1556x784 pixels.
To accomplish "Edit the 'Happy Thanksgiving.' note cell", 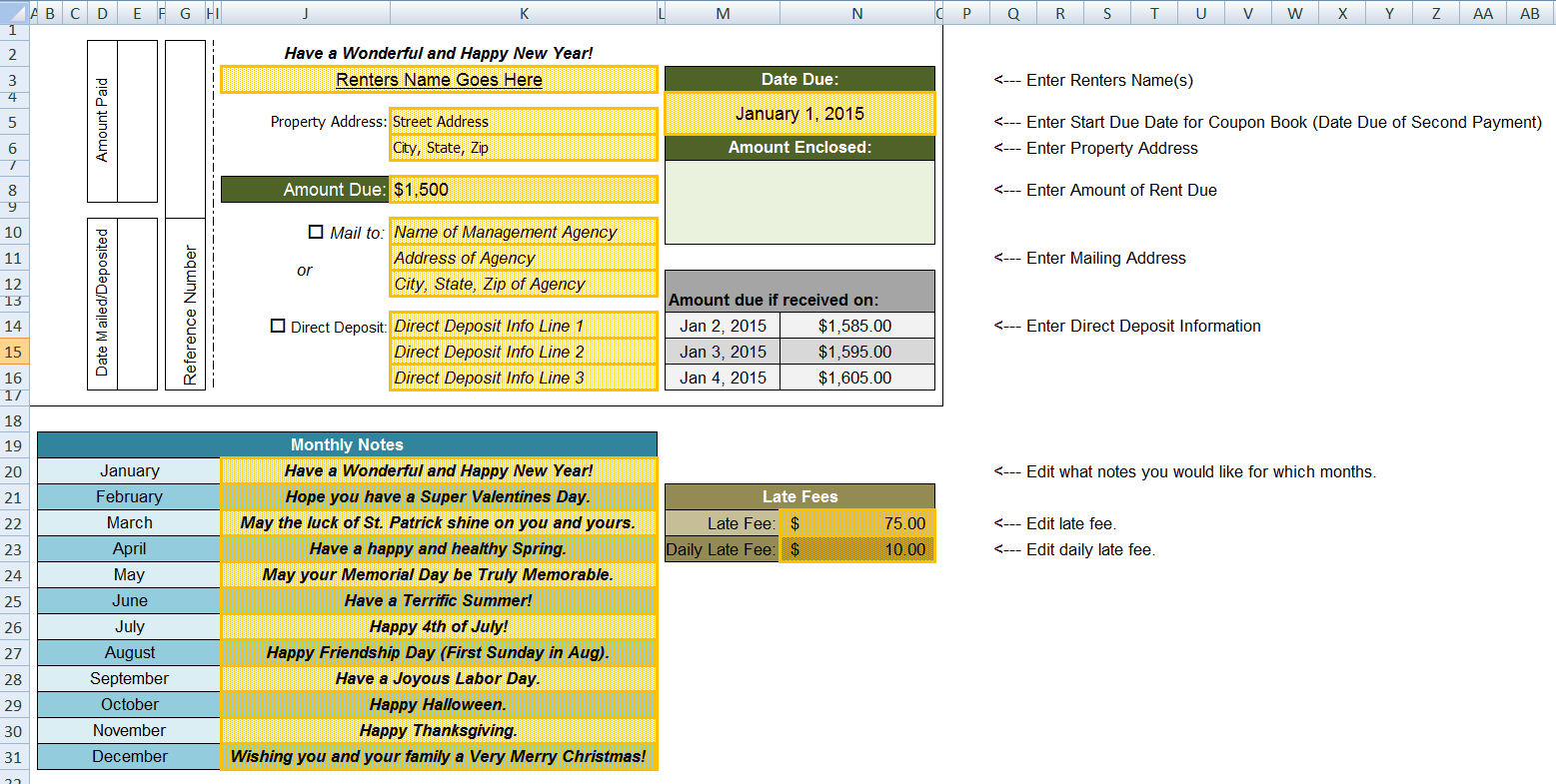I will click(x=439, y=730).
